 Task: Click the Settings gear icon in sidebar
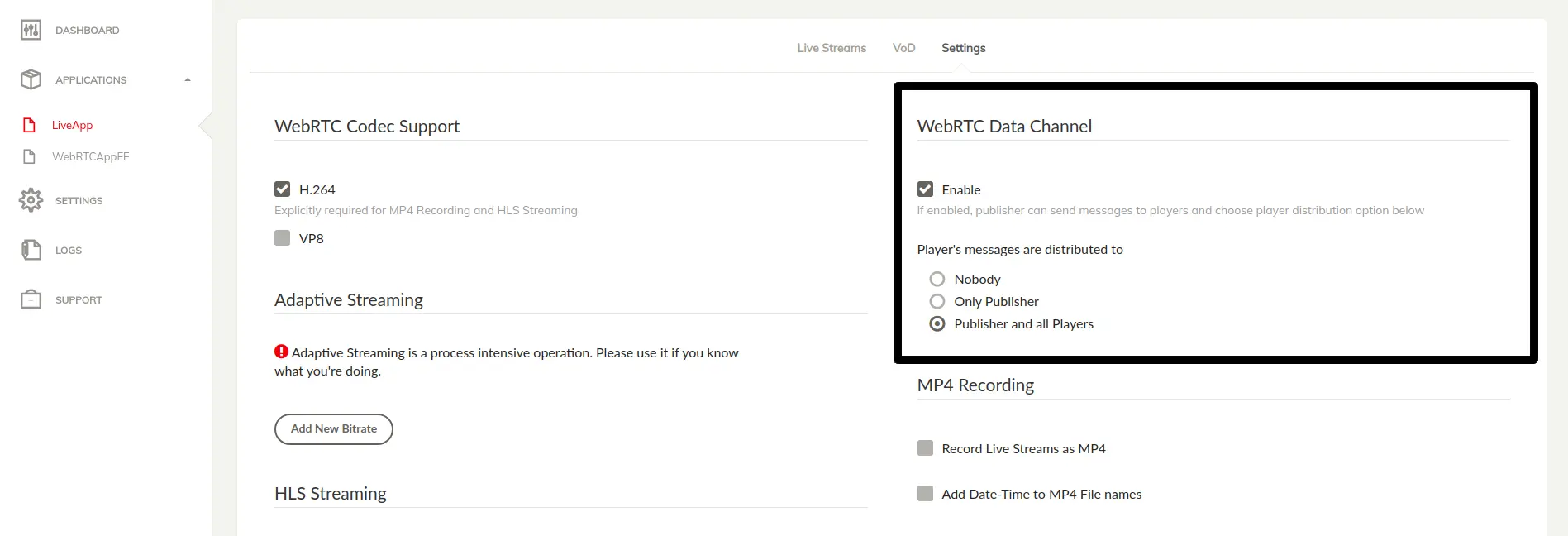click(x=31, y=200)
